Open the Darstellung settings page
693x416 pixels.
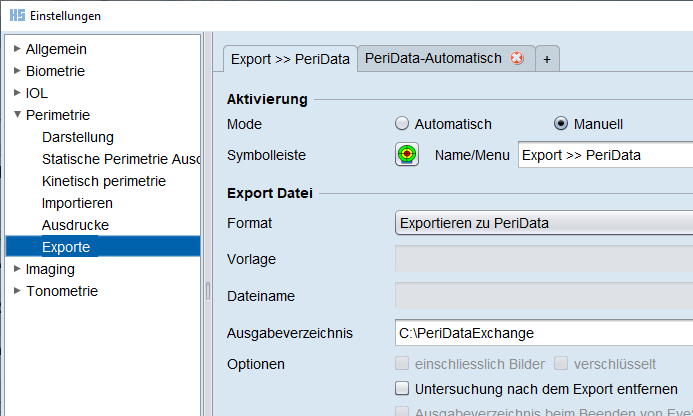tap(78, 137)
